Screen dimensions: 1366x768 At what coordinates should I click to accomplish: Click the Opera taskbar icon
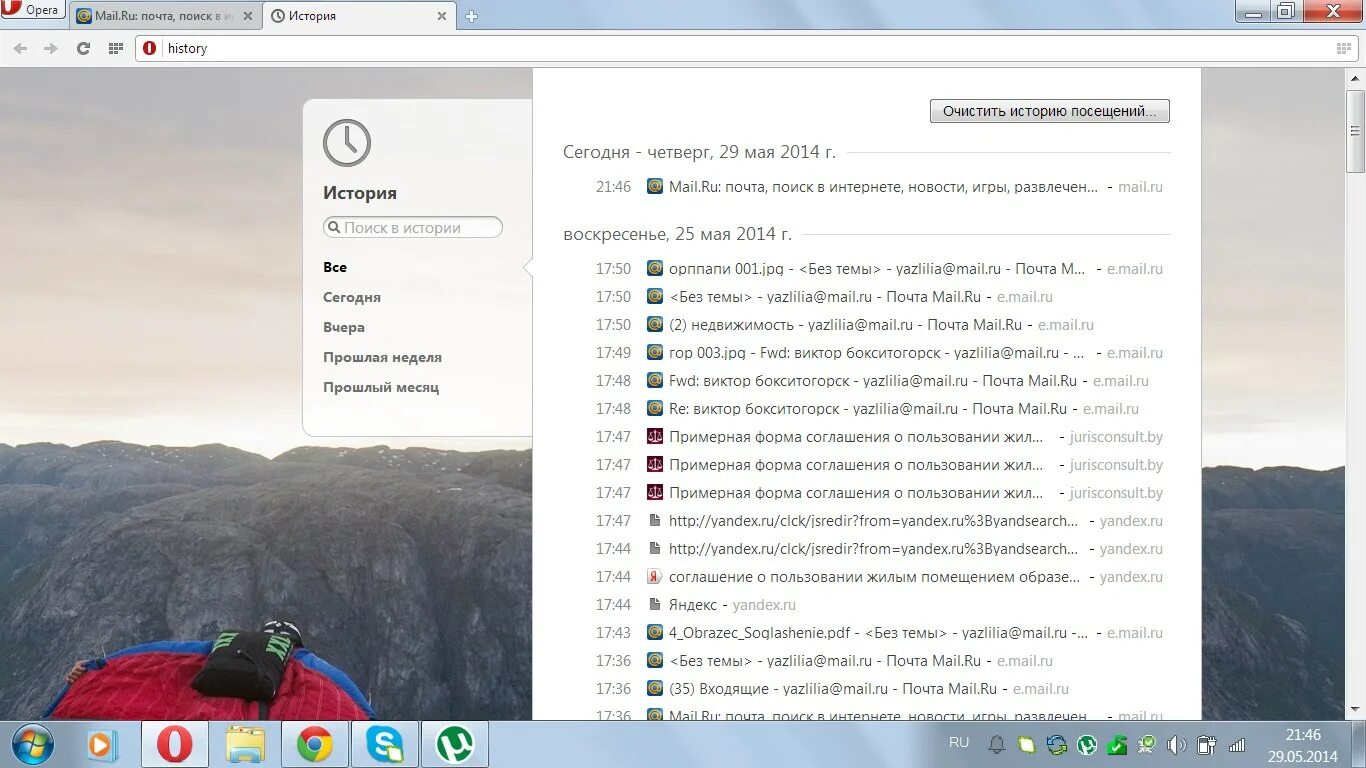(174, 745)
